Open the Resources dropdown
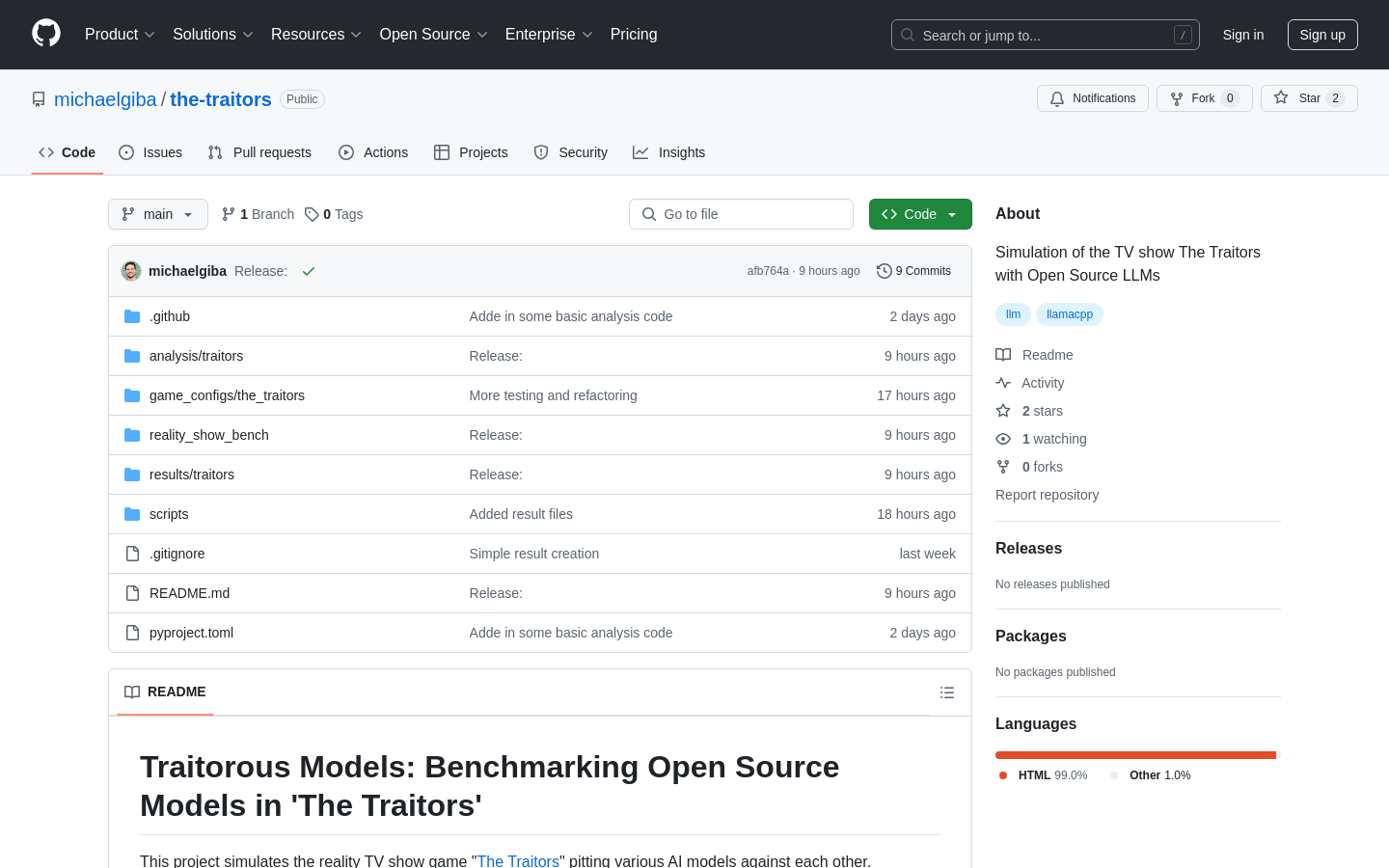This screenshot has height=868, width=1389. coord(316,35)
